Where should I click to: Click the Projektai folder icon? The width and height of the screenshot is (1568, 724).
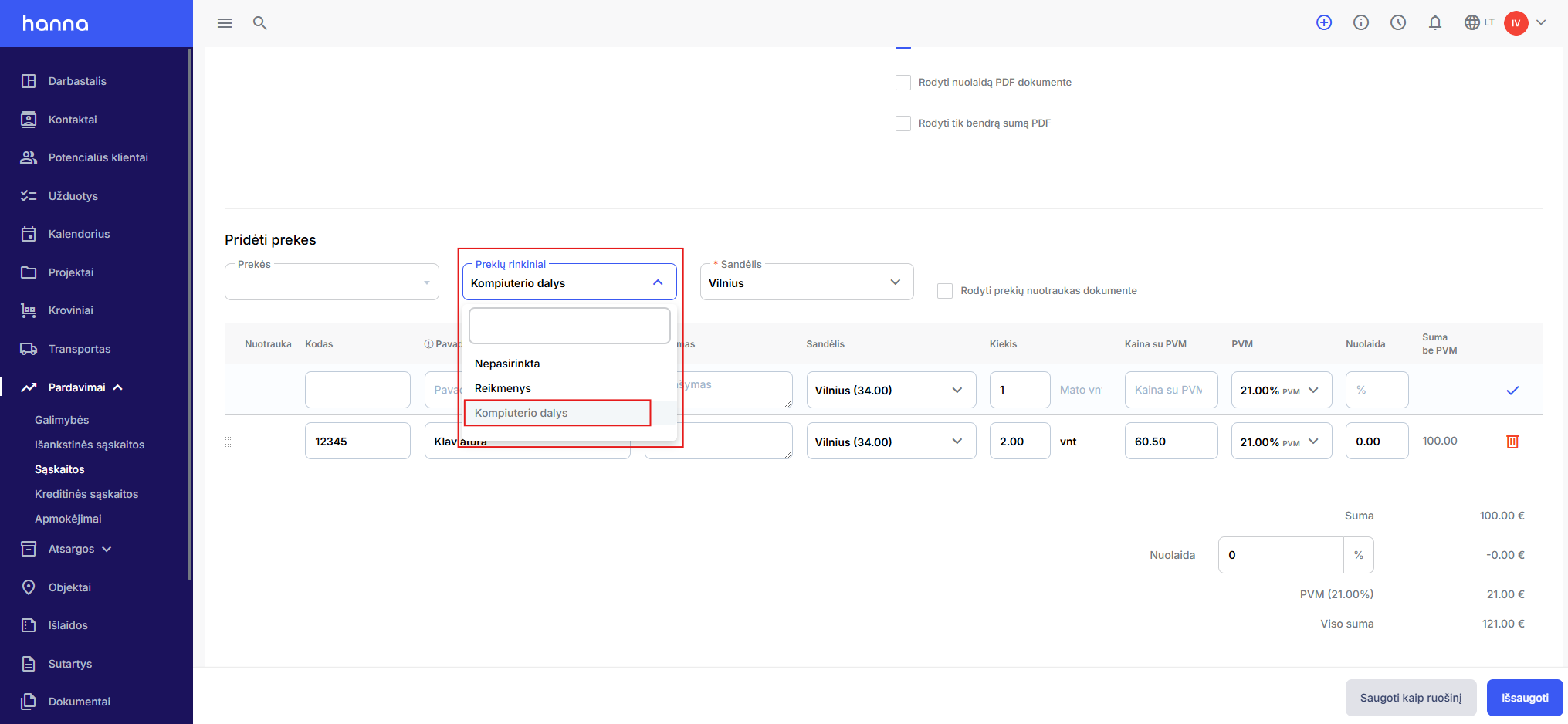29,272
